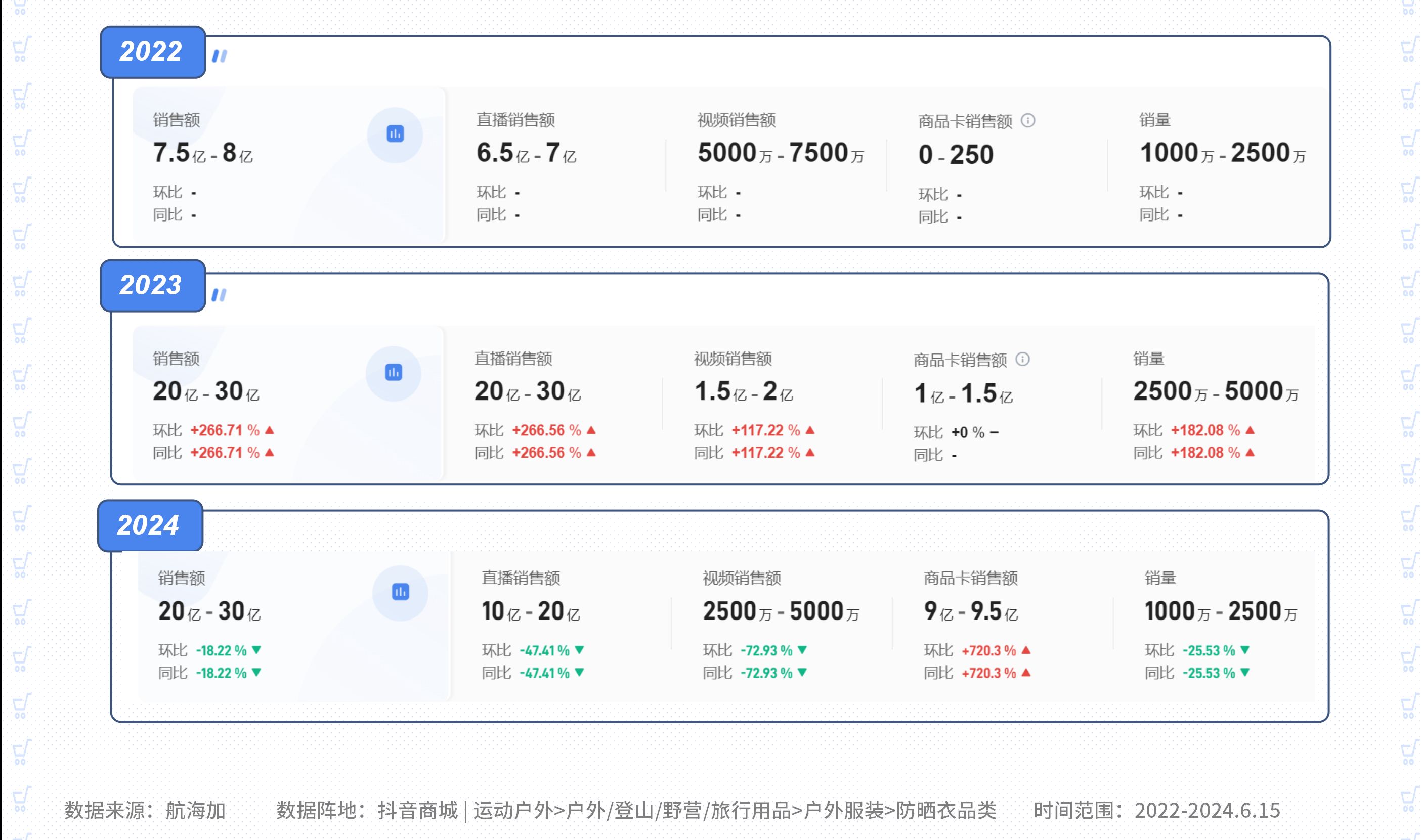This screenshot has width=1421, height=840.
Task: Click the 2023 销量 value 2500万 - 5000万
Action: click(1216, 391)
